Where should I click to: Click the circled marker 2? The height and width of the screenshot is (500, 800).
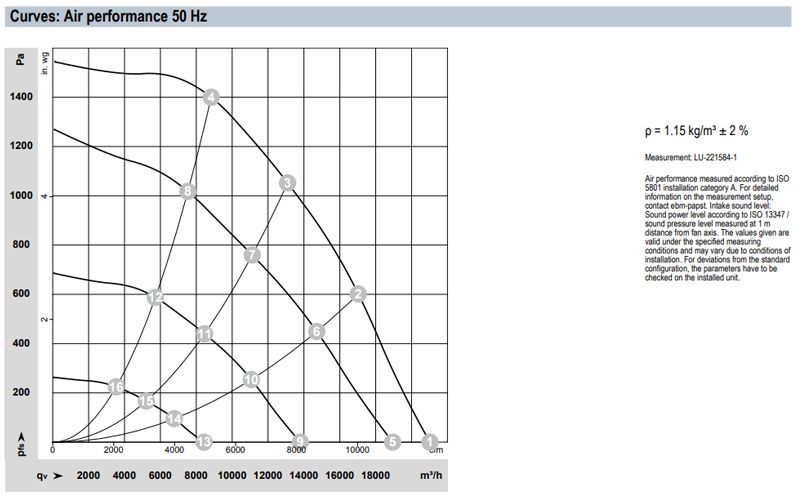point(359,293)
